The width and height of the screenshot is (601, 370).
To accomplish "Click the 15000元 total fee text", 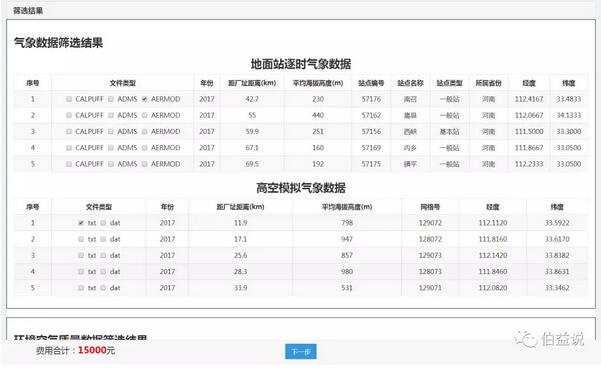I will point(97,350).
